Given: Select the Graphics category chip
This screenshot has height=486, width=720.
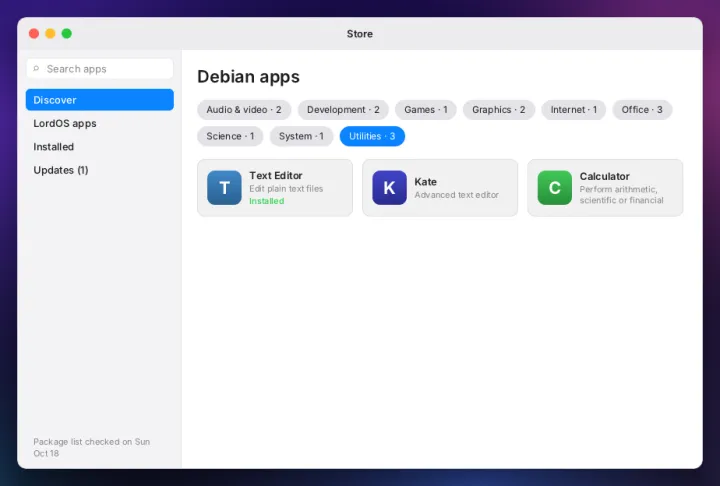Looking at the screenshot, I should (499, 110).
